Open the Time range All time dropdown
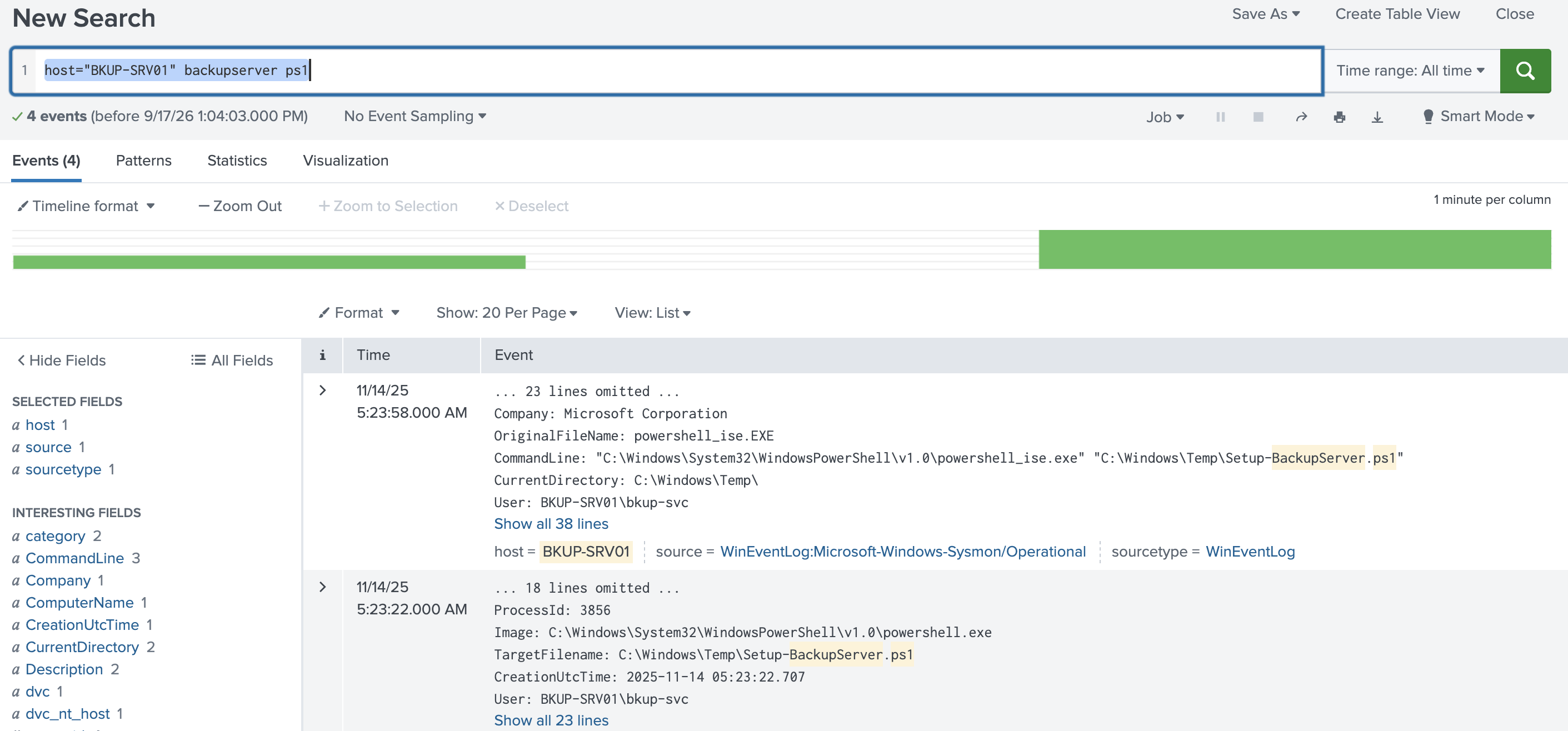Viewport: 1568px width, 731px height. (1410, 71)
